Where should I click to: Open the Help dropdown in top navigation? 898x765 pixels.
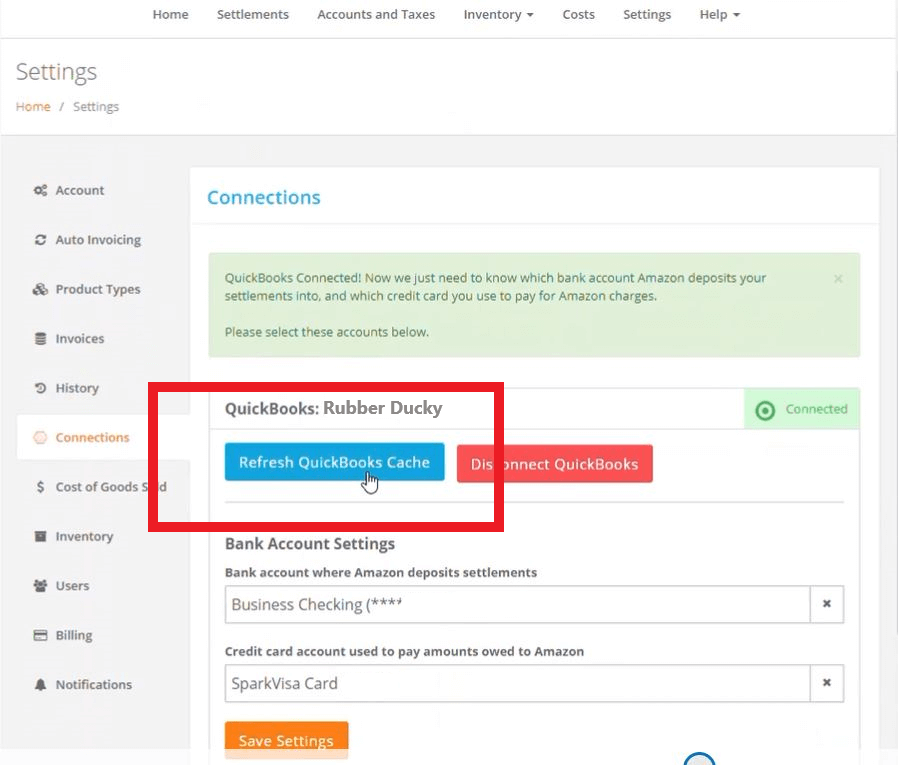719,14
